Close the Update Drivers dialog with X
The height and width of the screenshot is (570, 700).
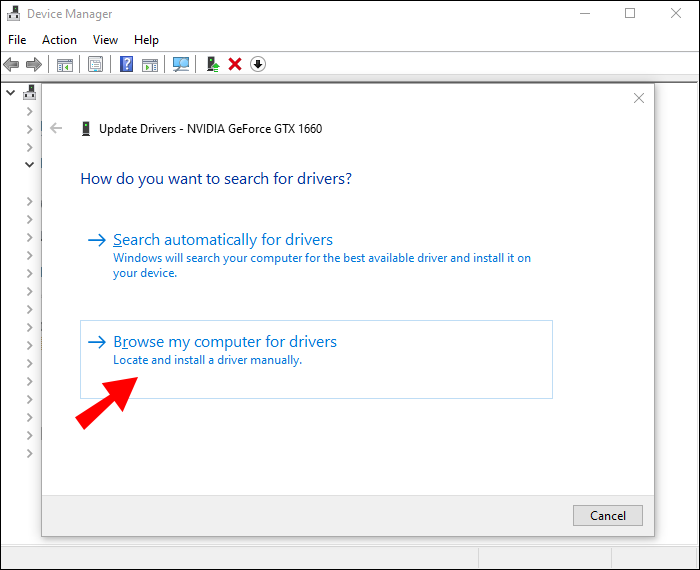[639, 98]
